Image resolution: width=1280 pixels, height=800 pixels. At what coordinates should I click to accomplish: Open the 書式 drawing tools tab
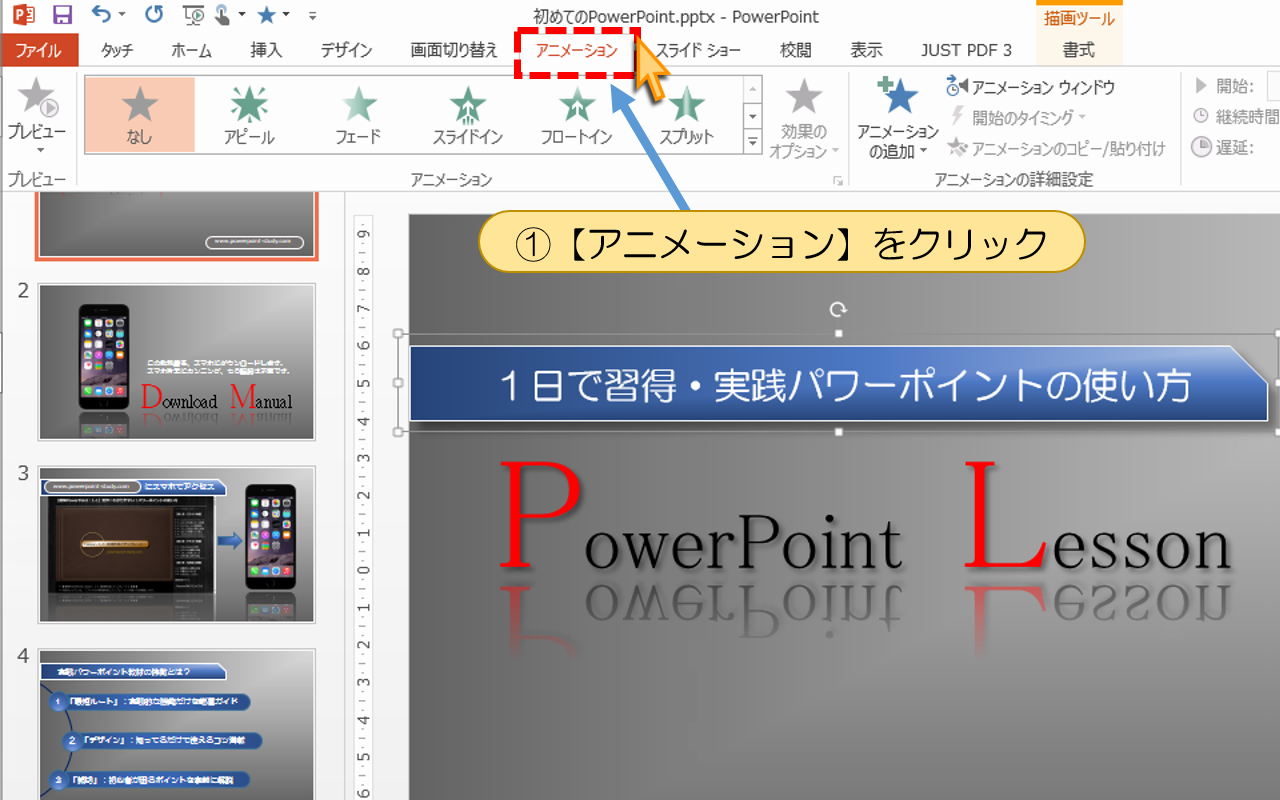(x=1079, y=50)
